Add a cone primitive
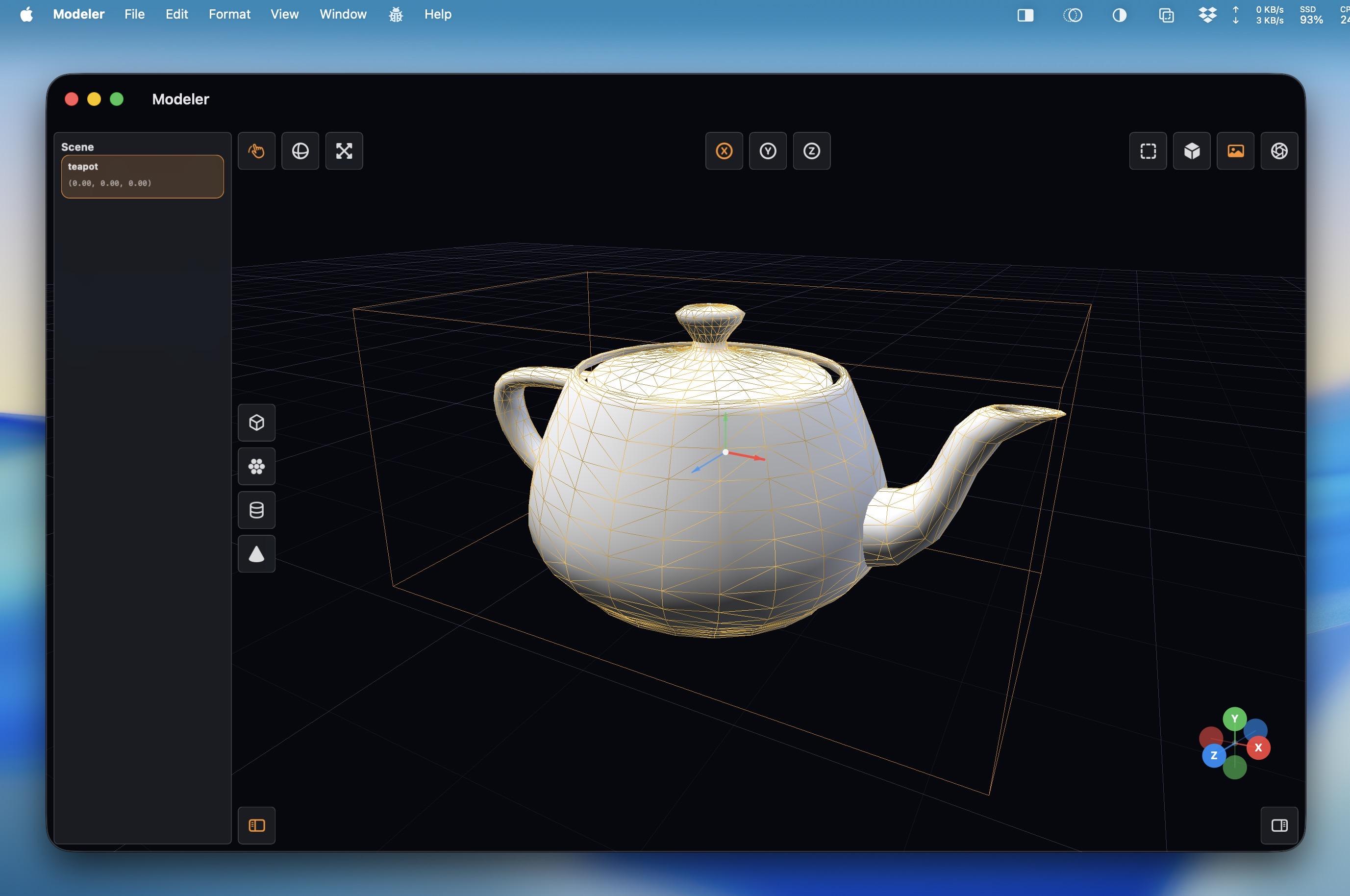The width and height of the screenshot is (1350, 896). pos(256,554)
